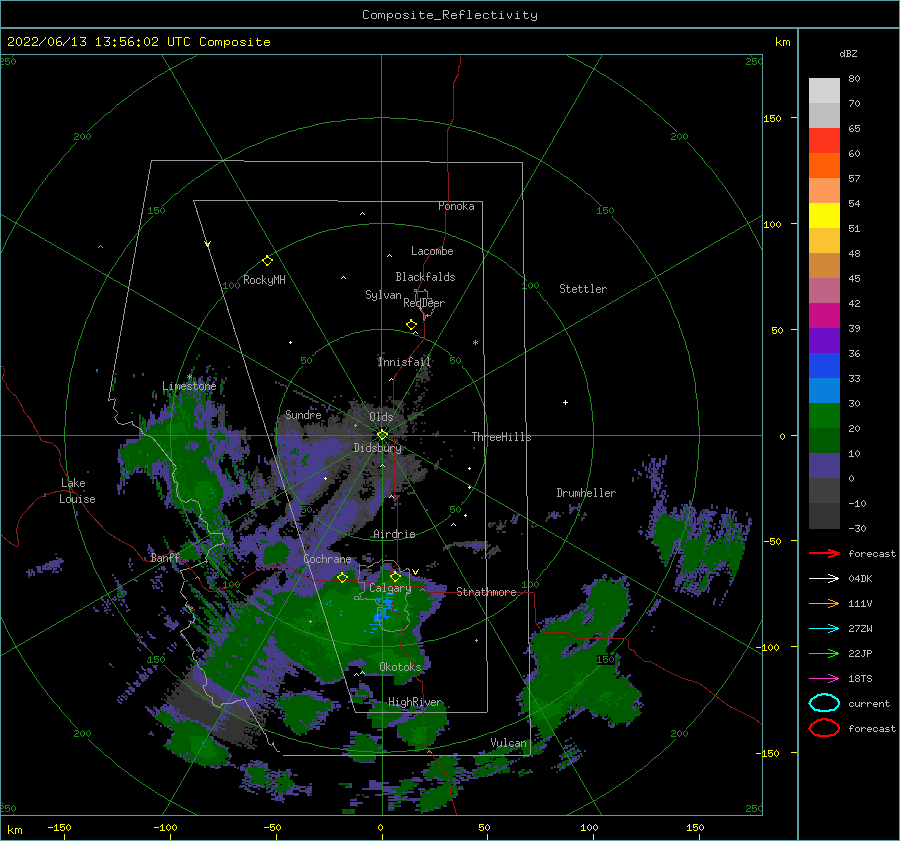900x841 pixels.
Task: Click the Airdrie city label
Action: click(x=394, y=534)
